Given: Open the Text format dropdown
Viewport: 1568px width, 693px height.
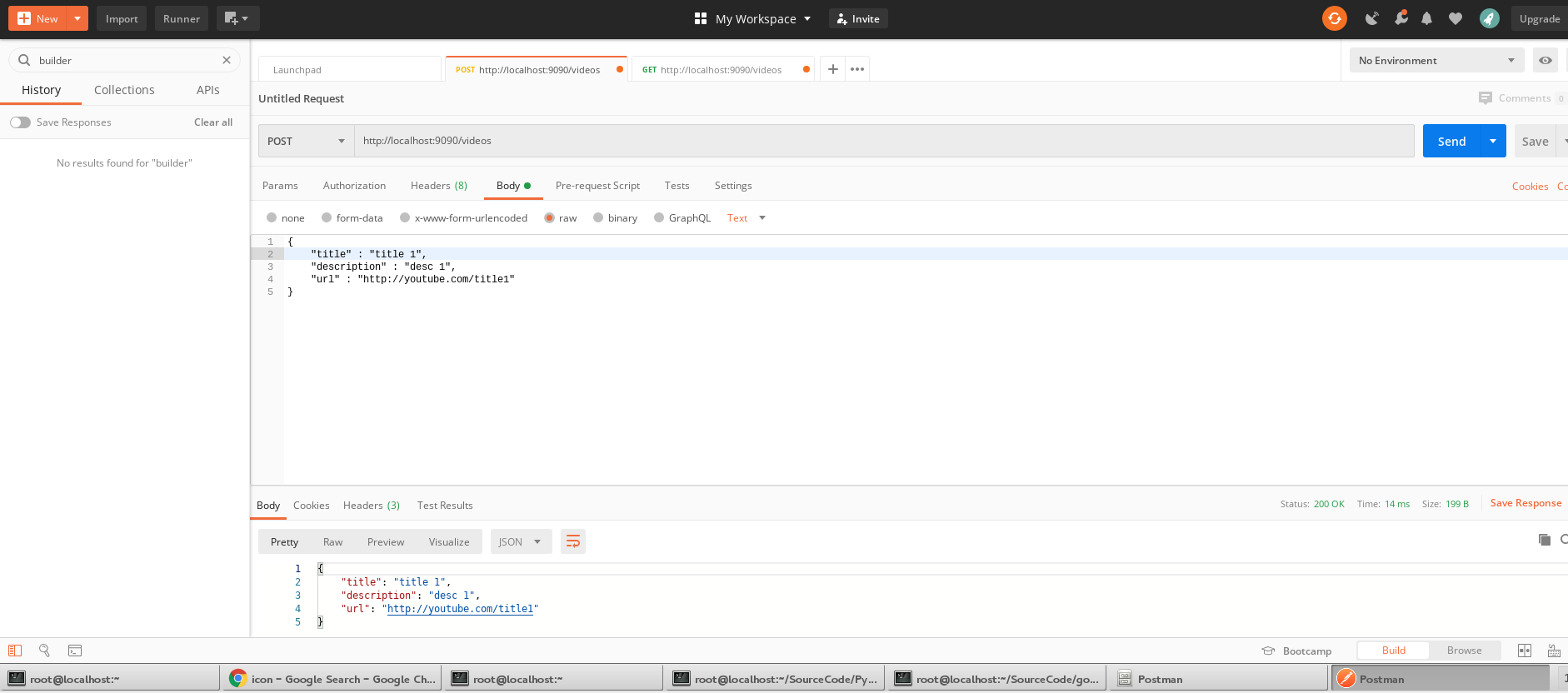Looking at the screenshot, I should coord(746,217).
